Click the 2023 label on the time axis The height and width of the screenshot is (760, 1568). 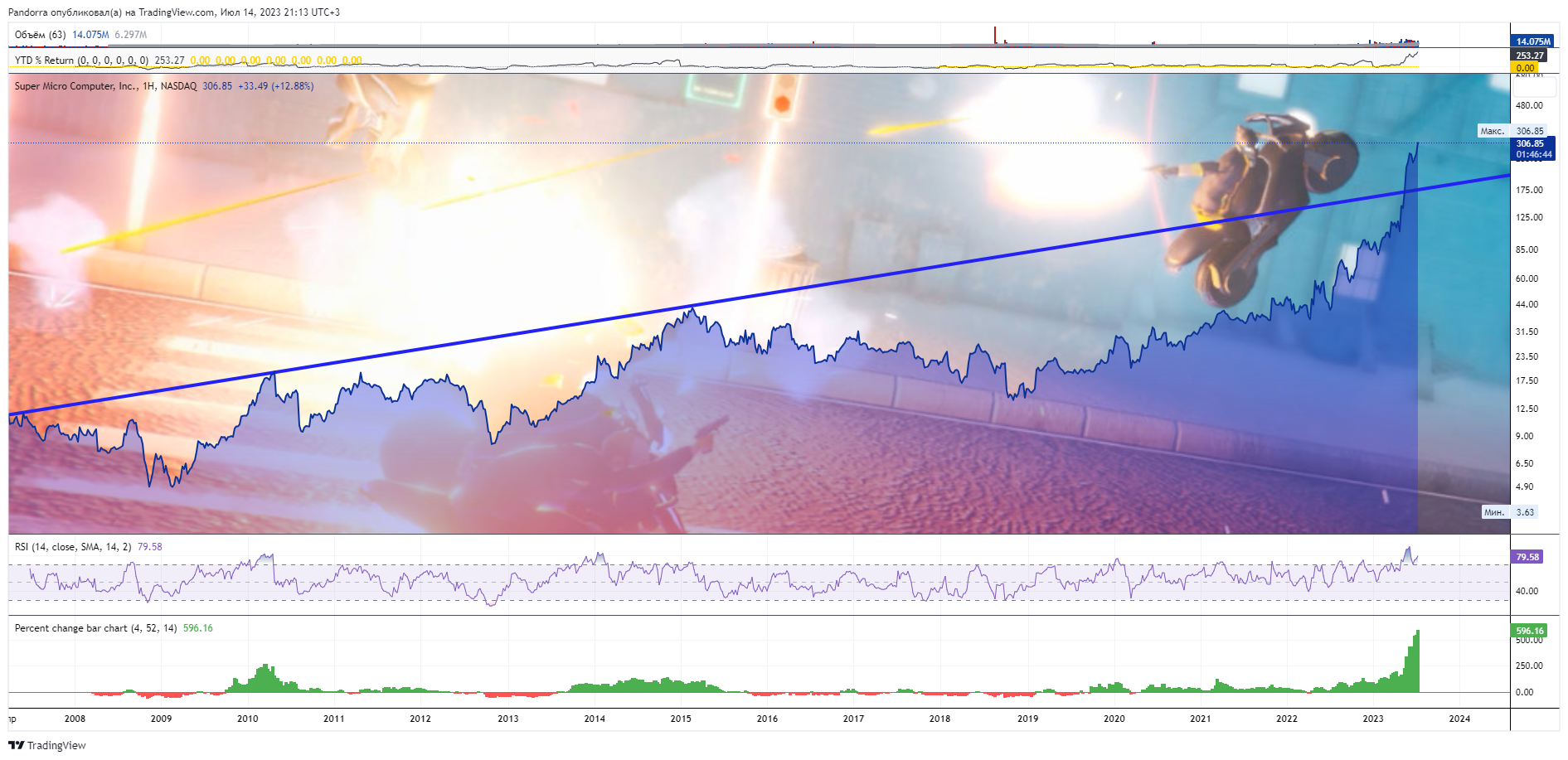(x=1372, y=719)
